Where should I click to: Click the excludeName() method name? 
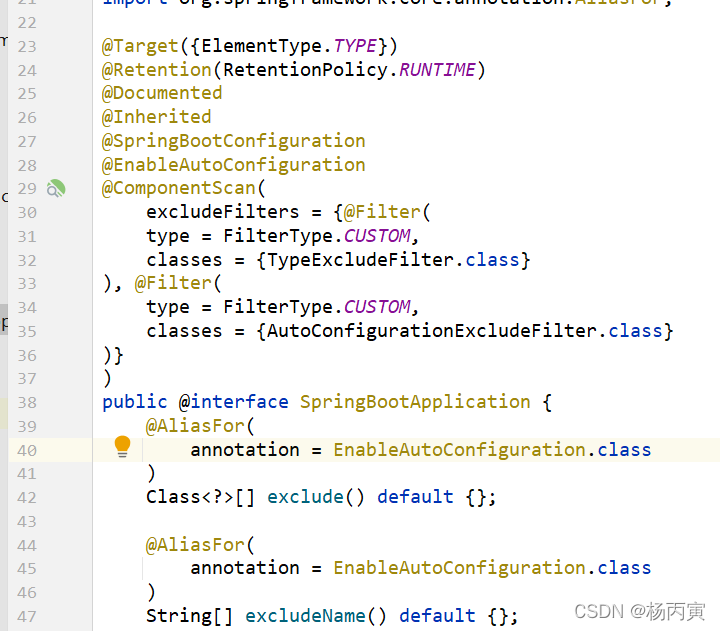pos(305,616)
